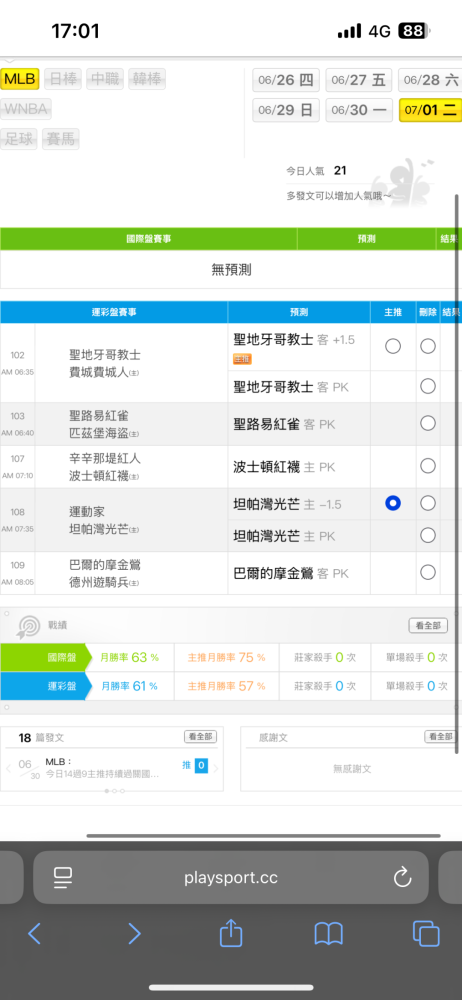
Task: Select 刪除 radio for 聖地牙哥教士 客 +1.5
Action: (428, 346)
